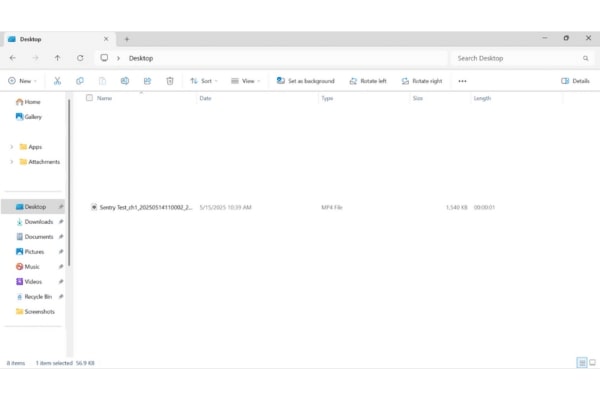The height and width of the screenshot is (400, 600).
Task: Sort by the Date column header
Action: coord(205,98)
